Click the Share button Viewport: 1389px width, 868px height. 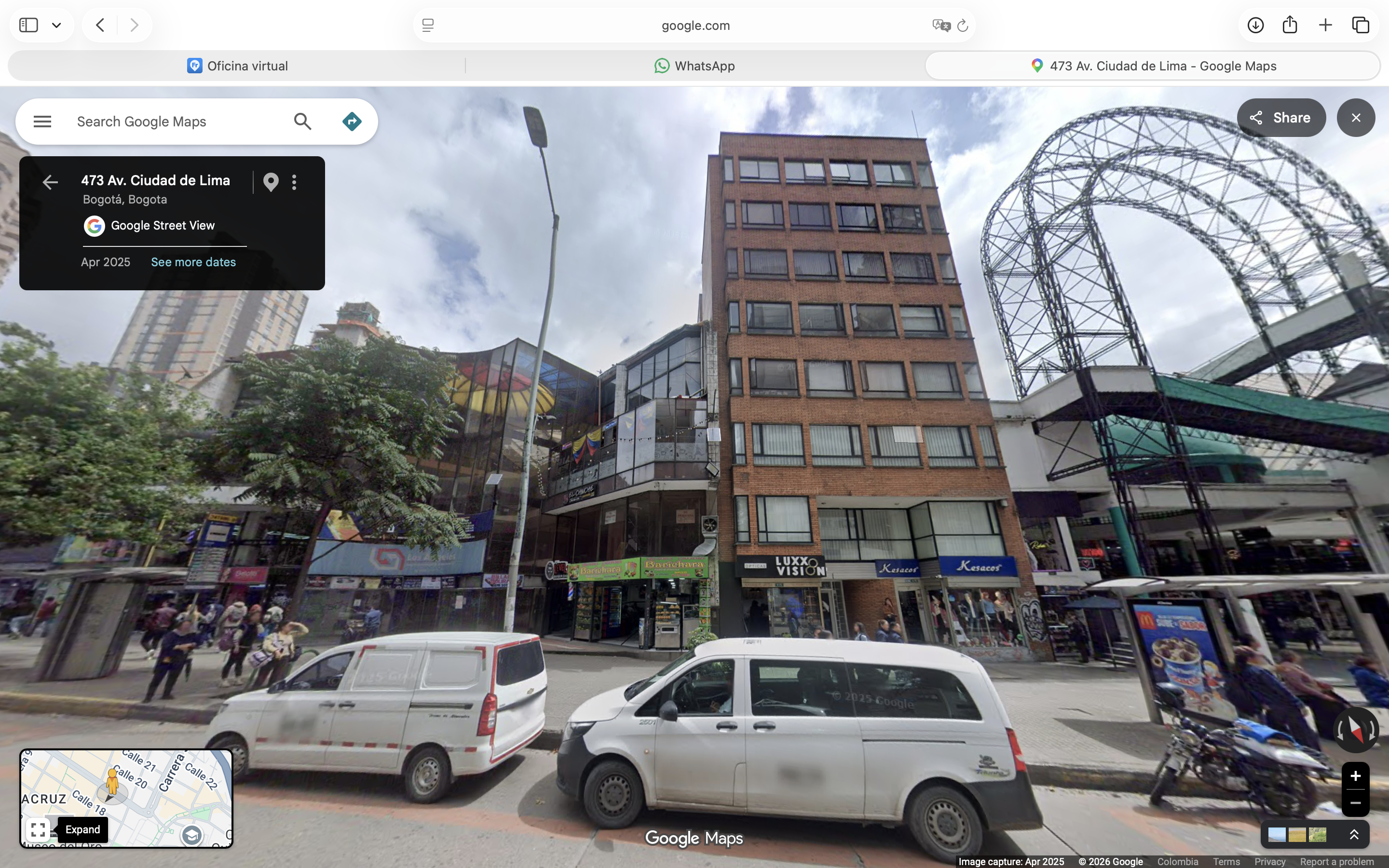pyautogui.click(x=1281, y=118)
